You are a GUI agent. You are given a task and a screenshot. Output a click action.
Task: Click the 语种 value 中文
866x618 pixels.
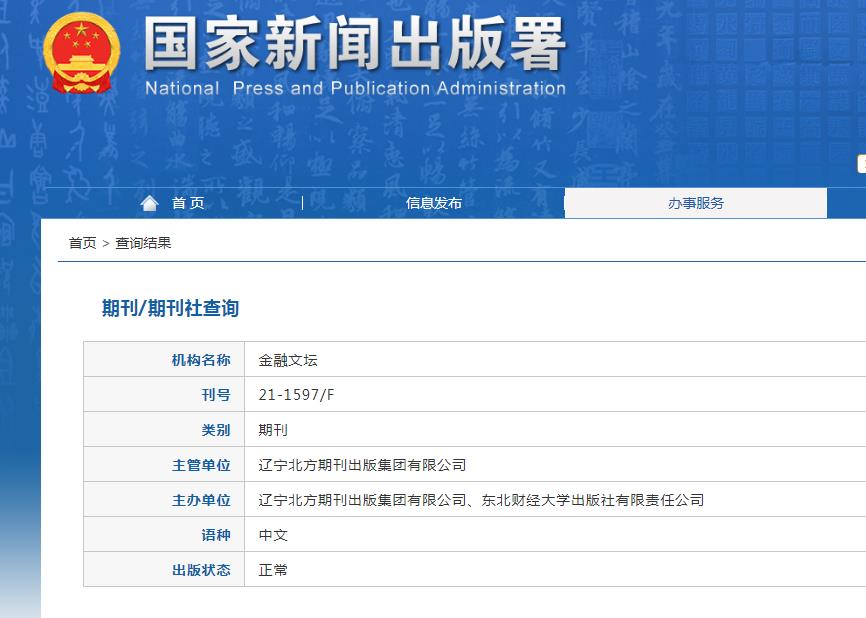[275, 534]
